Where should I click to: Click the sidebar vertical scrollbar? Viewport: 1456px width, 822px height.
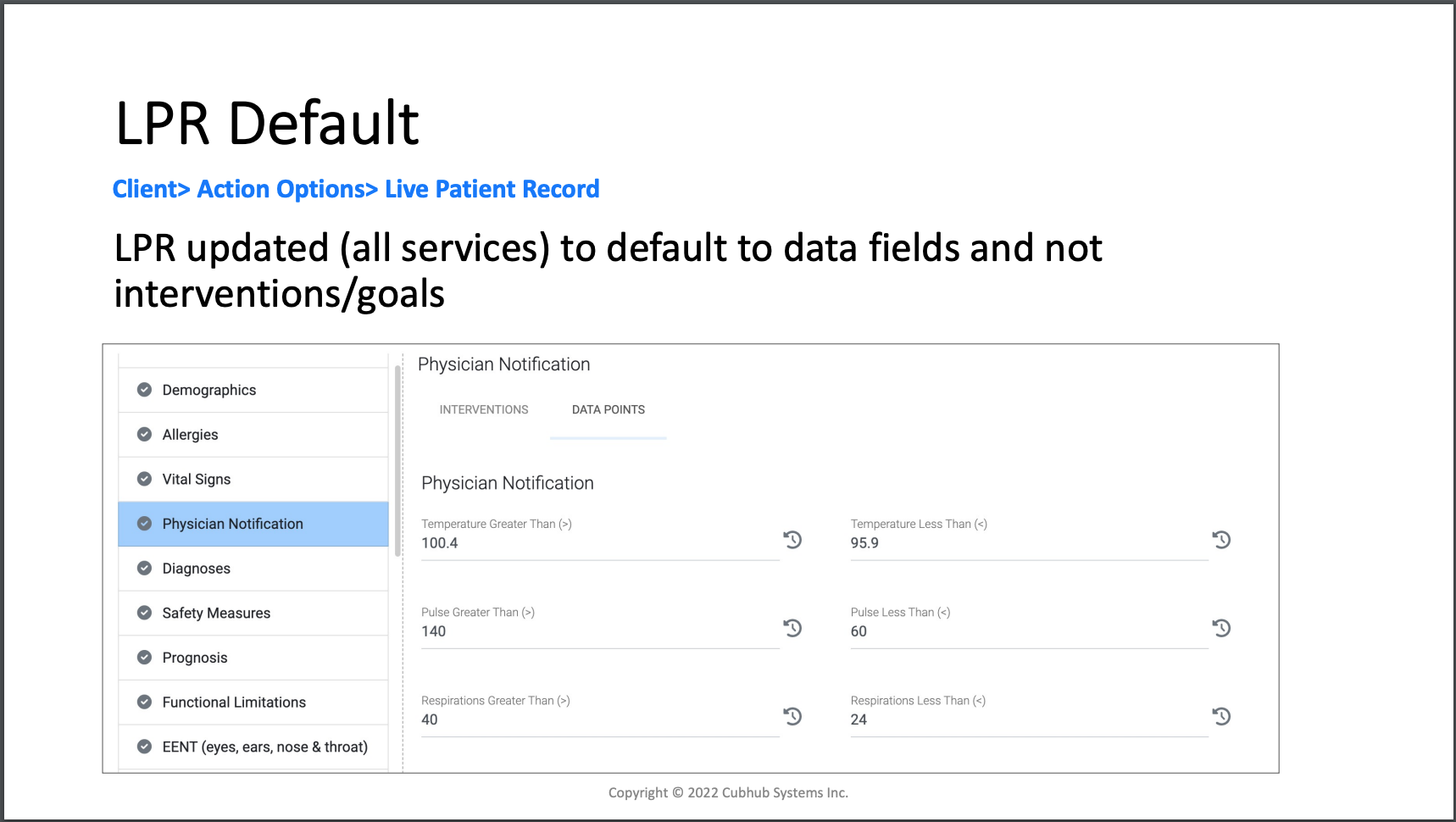coord(397,460)
